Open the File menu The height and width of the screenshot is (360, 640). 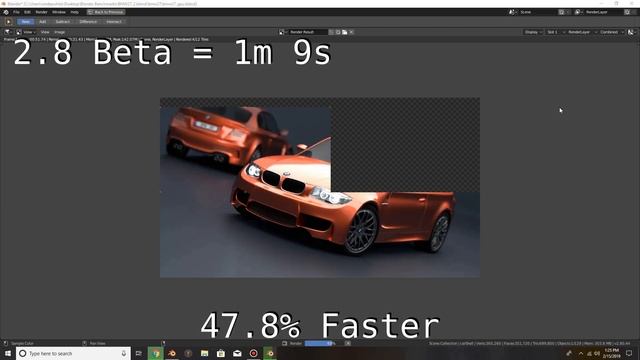click(x=16, y=12)
